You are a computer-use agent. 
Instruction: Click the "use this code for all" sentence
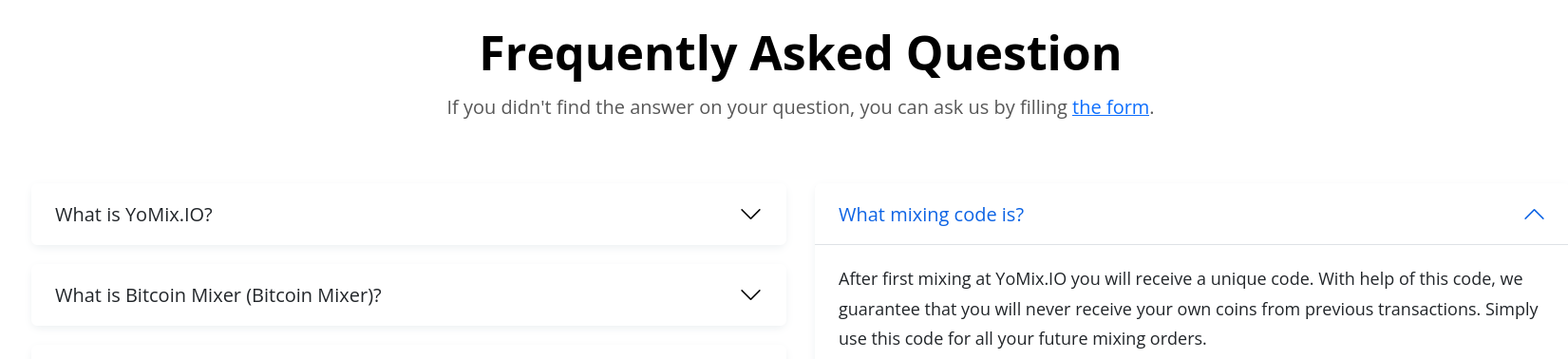(x=1022, y=339)
